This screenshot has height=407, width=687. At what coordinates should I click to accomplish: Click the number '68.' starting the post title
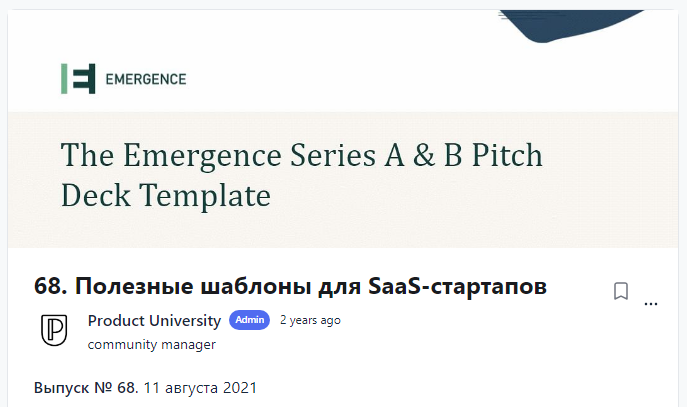tap(50, 287)
